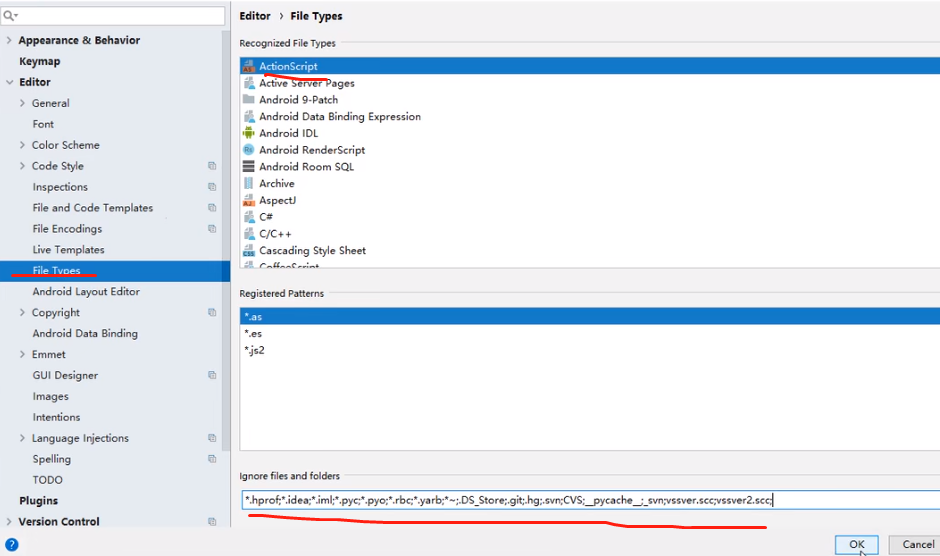Expand the Emmet node

point(22,354)
